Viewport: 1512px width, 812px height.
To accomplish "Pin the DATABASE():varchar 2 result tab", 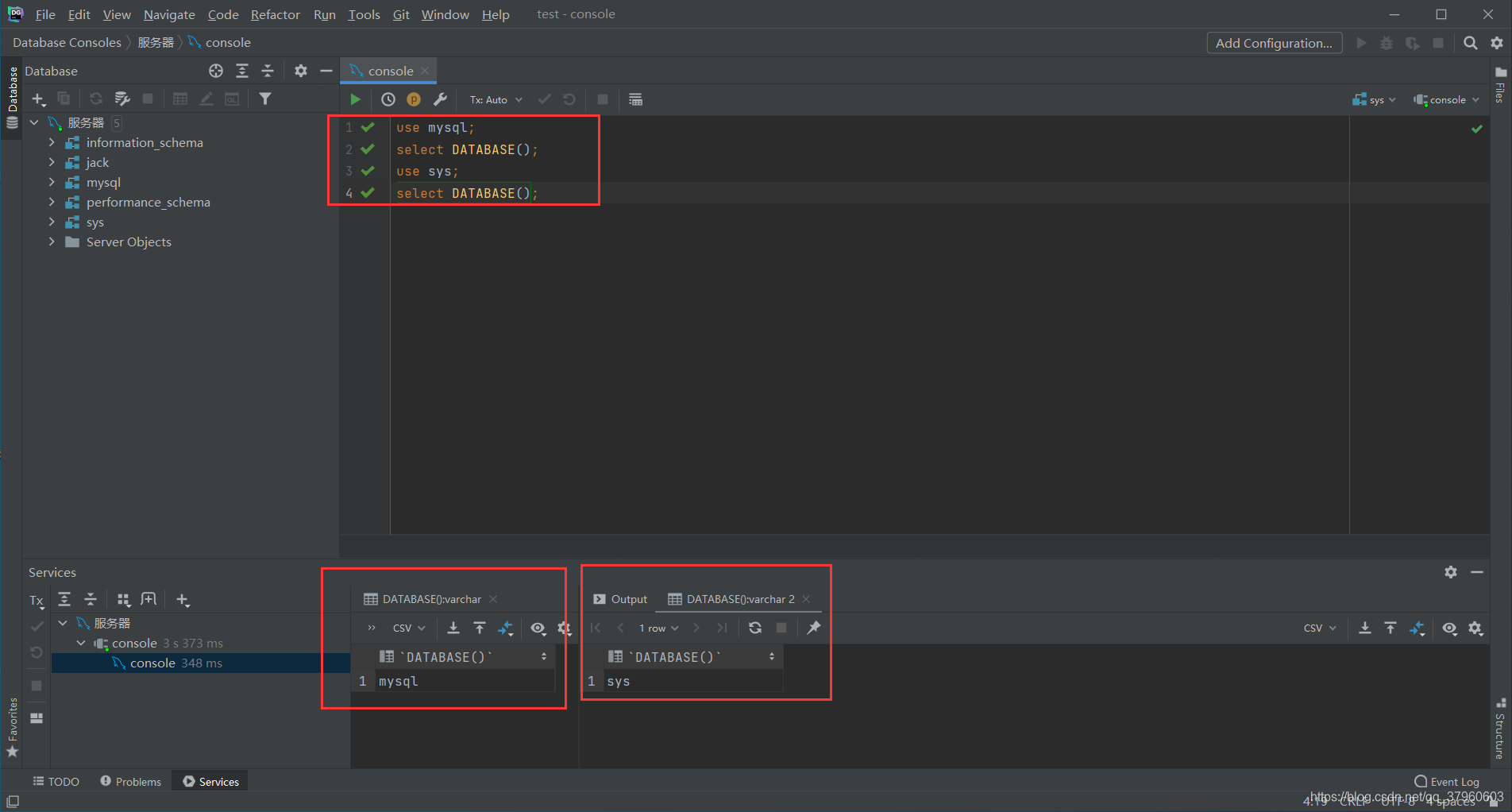I will pos(812,628).
